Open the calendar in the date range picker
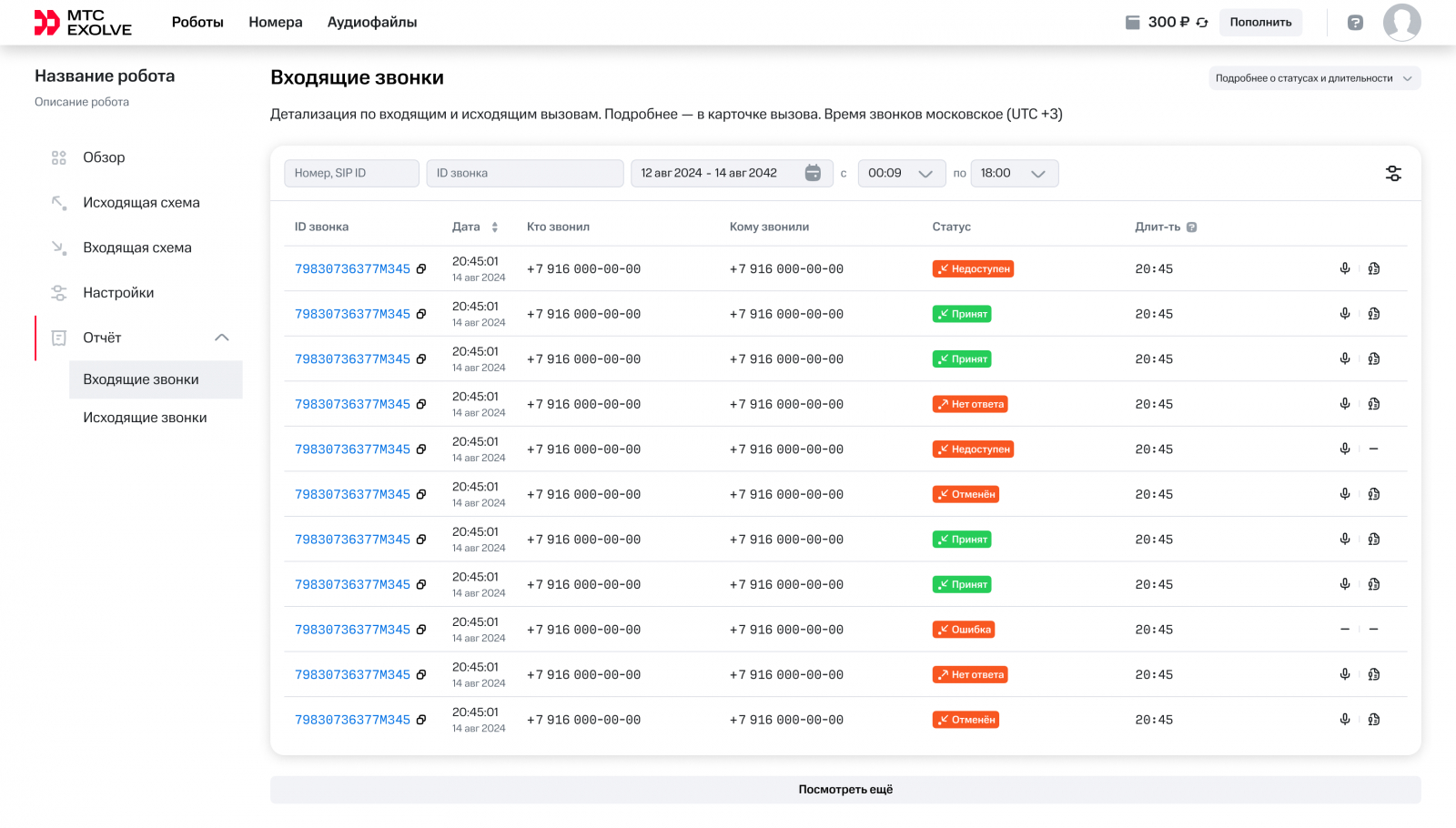 click(813, 173)
